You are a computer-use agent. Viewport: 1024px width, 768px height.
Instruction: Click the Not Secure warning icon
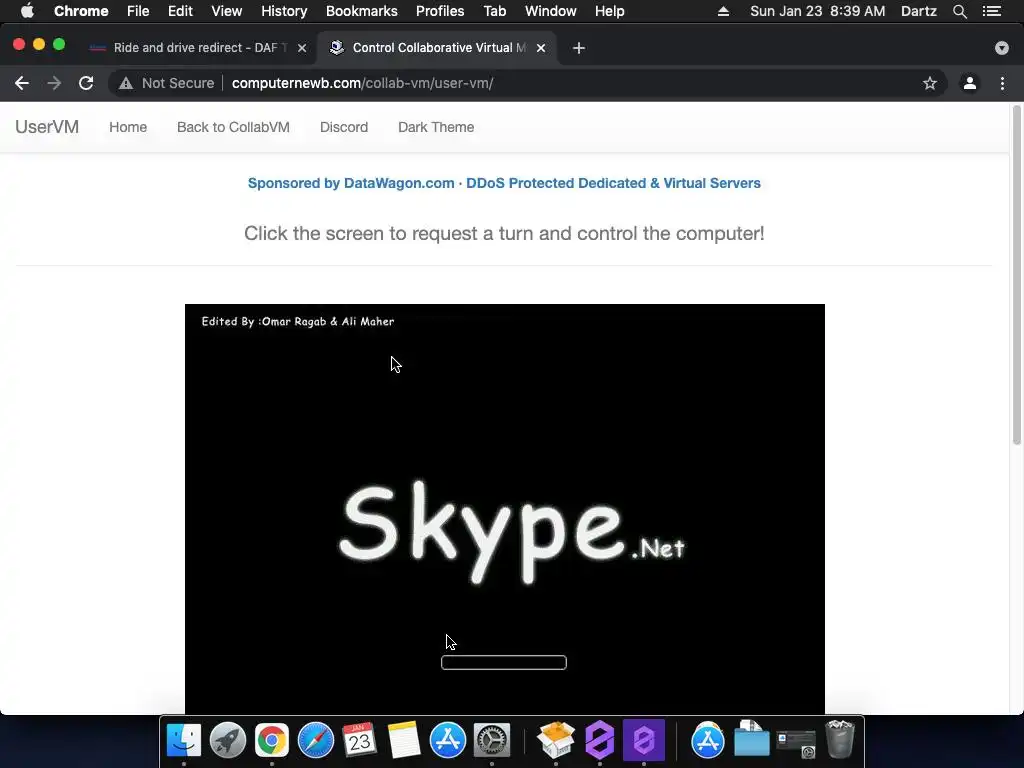coord(126,83)
